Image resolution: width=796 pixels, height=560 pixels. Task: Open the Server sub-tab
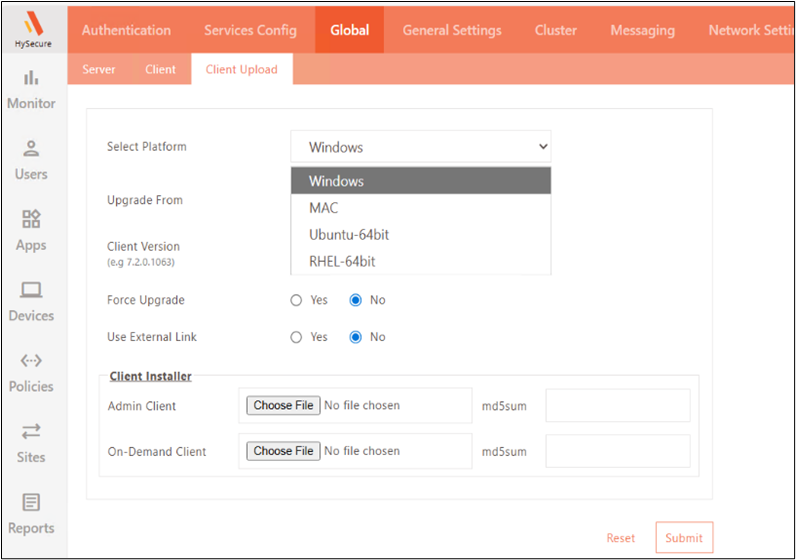click(98, 70)
